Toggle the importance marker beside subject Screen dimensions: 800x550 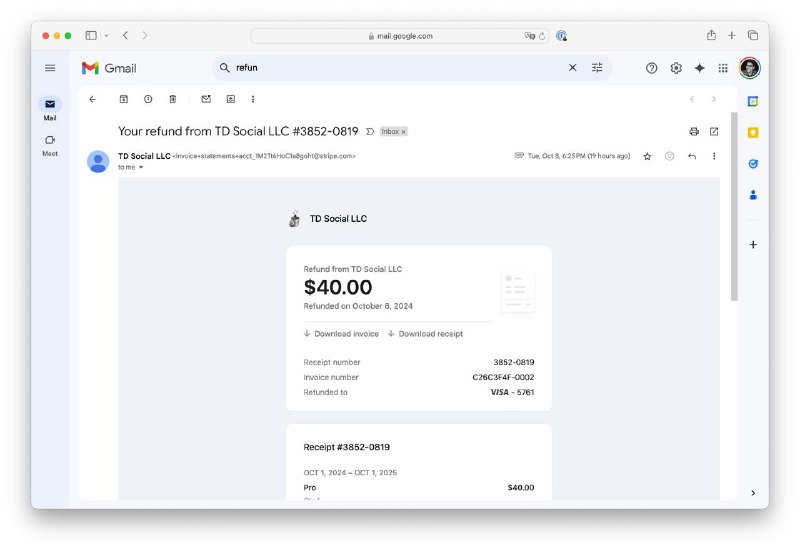click(370, 132)
